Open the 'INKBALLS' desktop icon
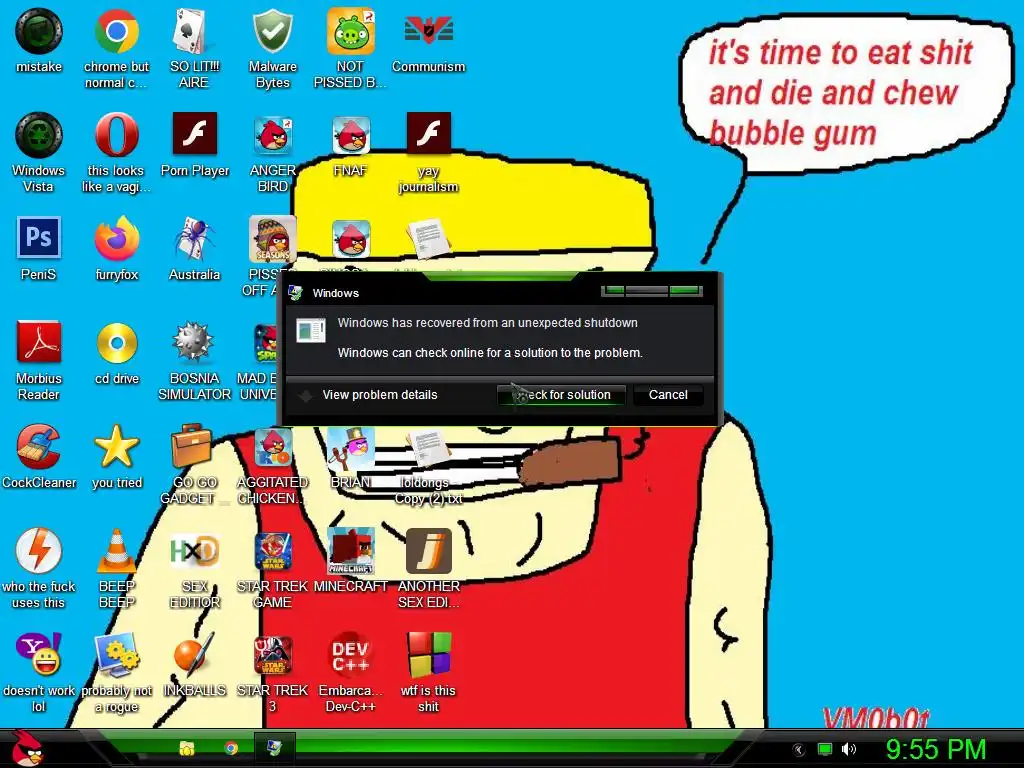Screen dimensions: 1024x768 [194, 654]
